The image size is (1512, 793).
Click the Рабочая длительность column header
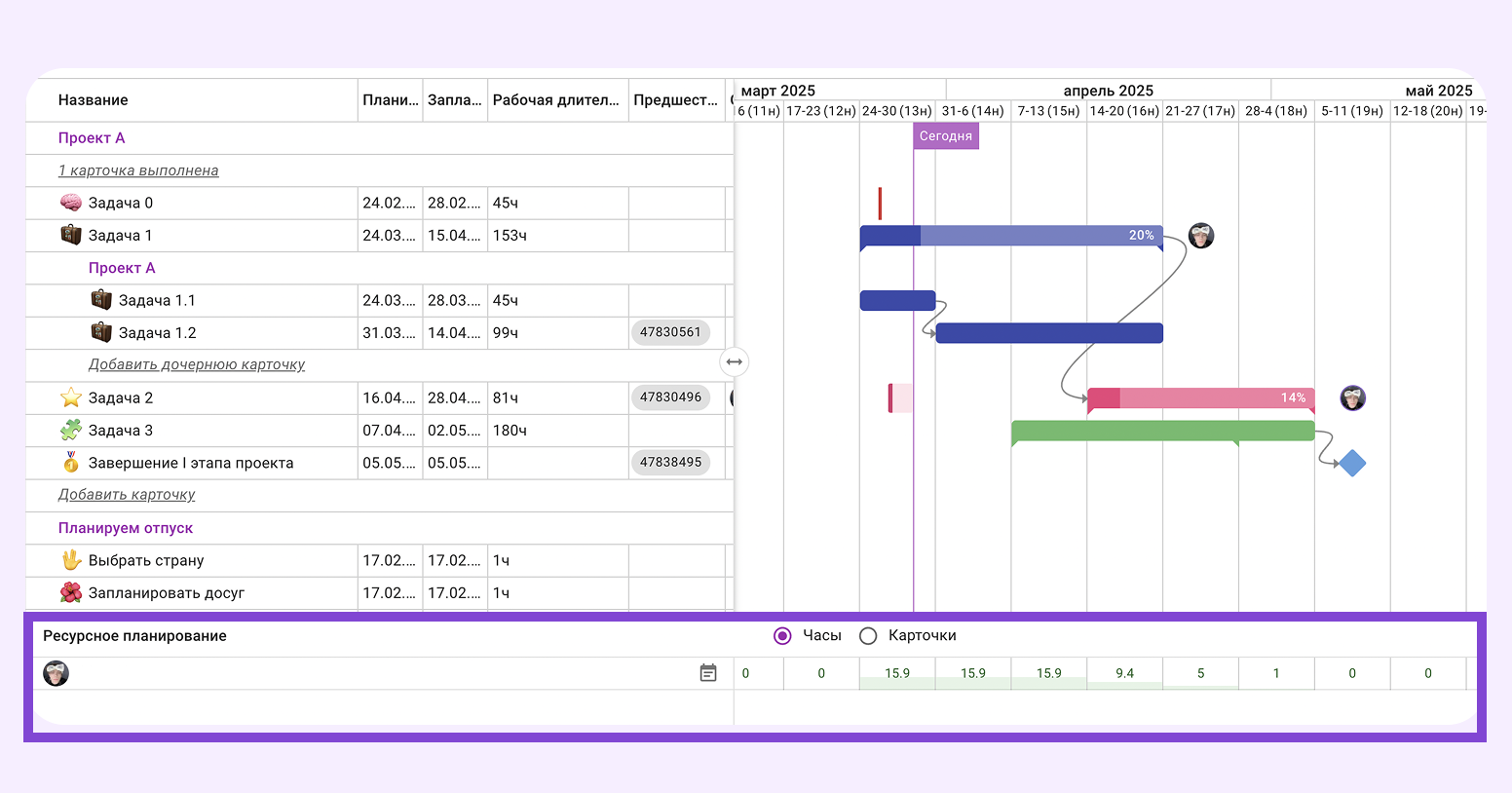[555, 100]
